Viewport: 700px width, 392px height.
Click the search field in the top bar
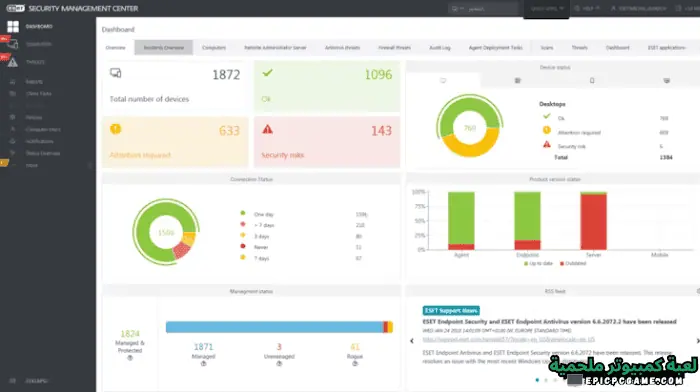[493, 8]
